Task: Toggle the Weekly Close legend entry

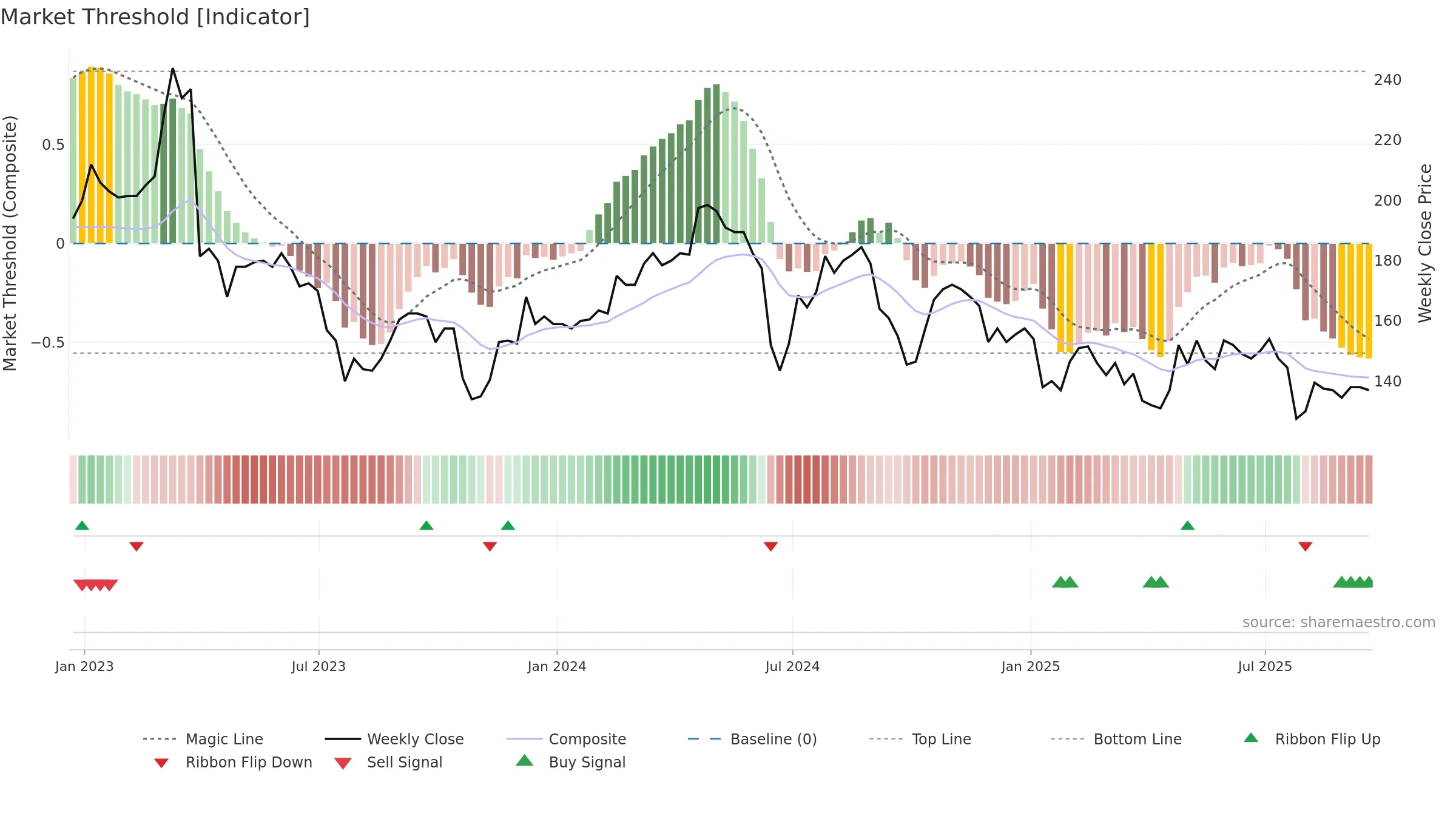Action: [x=394, y=739]
